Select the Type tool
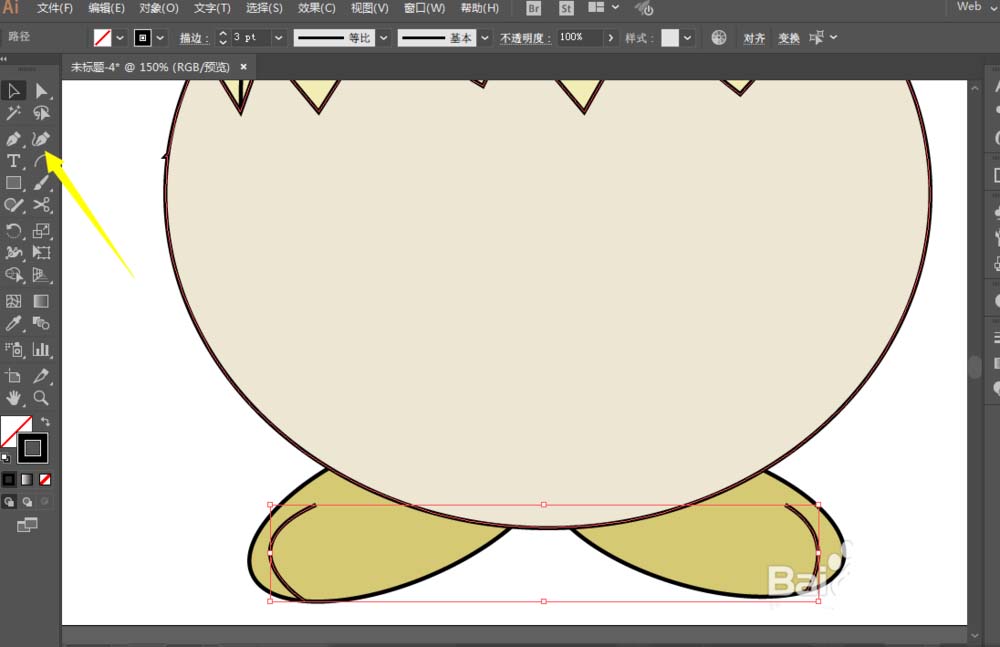This screenshot has height=647, width=1000. [13, 161]
